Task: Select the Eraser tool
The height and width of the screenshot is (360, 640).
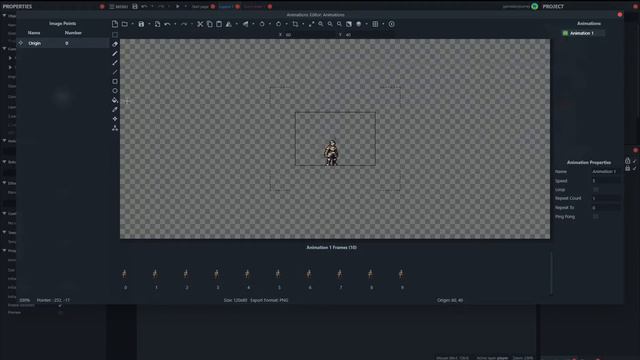Action: click(x=115, y=44)
